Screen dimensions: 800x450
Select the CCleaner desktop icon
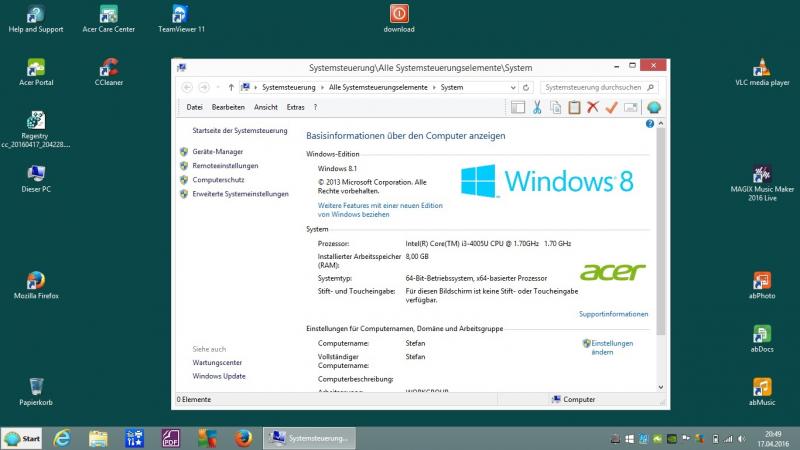coord(109,72)
